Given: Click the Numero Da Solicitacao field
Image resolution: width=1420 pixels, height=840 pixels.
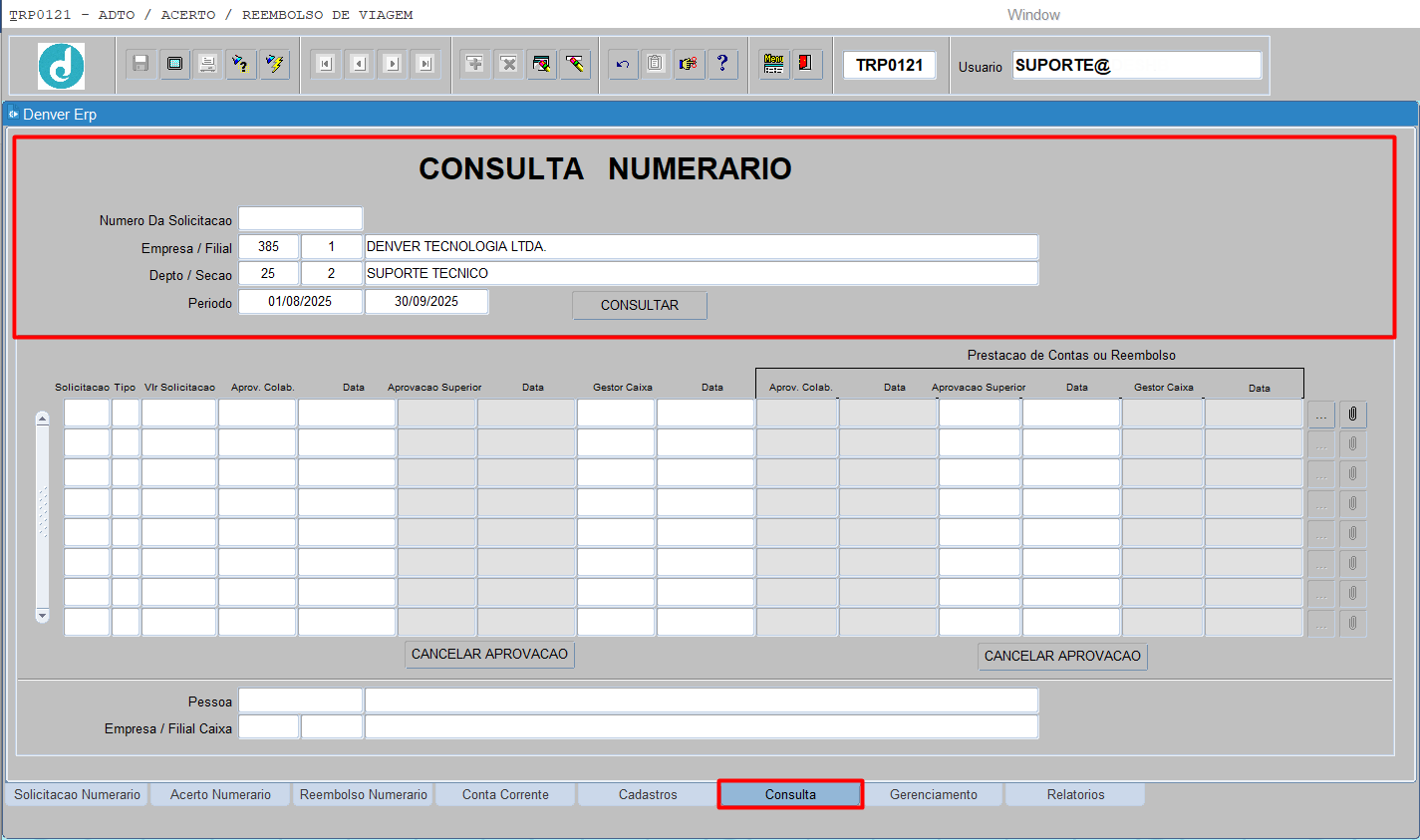Looking at the screenshot, I should coord(300,219).
